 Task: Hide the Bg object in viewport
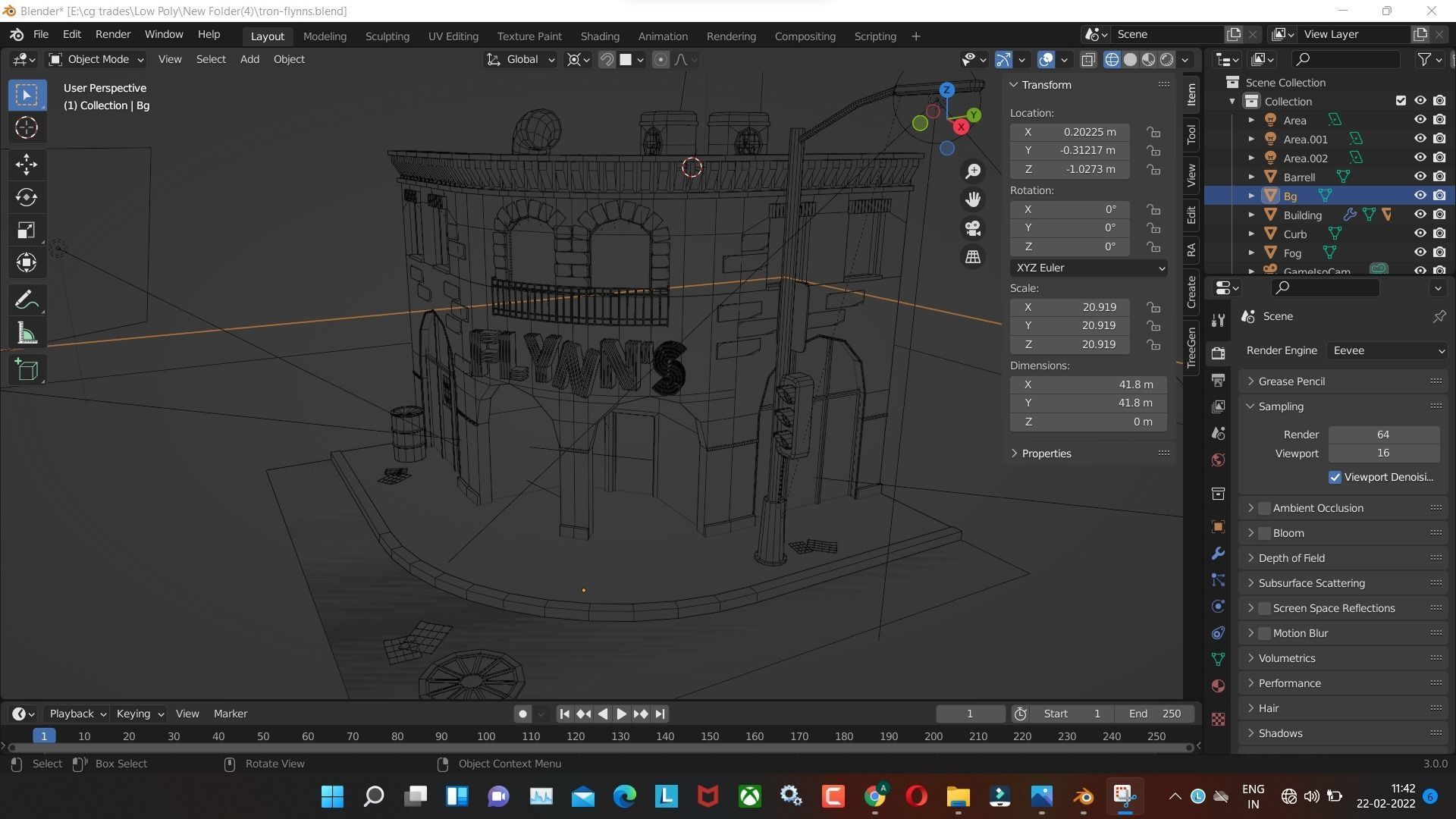point(1420,196)
